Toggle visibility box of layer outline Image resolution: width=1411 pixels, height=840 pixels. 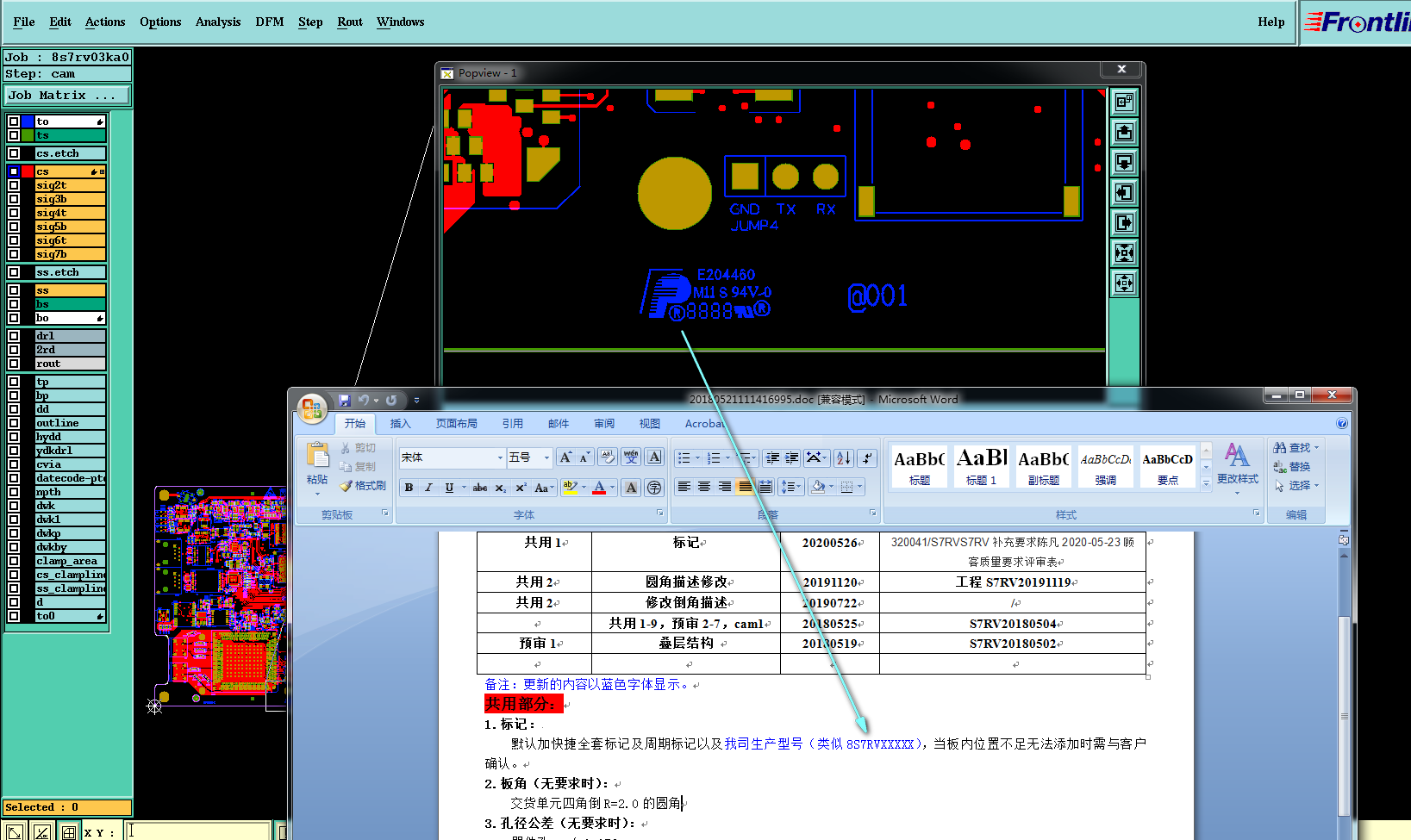click(x=14, y=423)
